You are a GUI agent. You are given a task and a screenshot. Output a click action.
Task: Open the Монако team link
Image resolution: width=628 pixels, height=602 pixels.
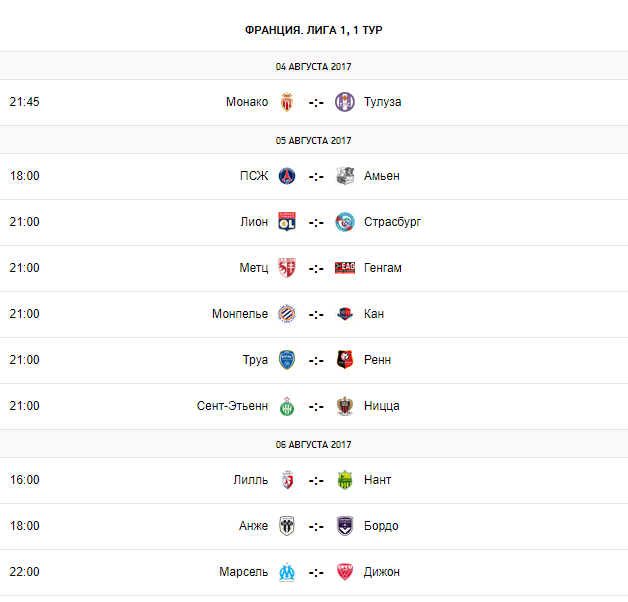pos(247,102)
